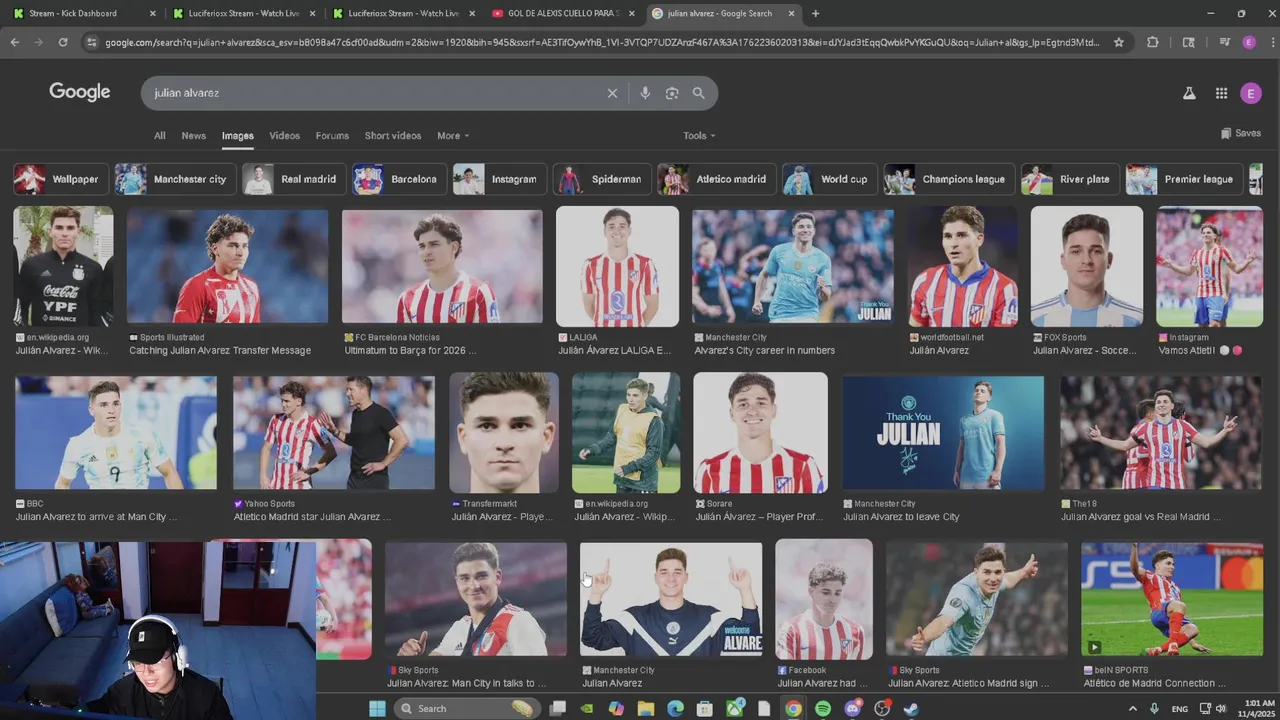This screenshot has width=1280, height=720.
Task: Open the Windows Start menu
Action: pos(377,708)
